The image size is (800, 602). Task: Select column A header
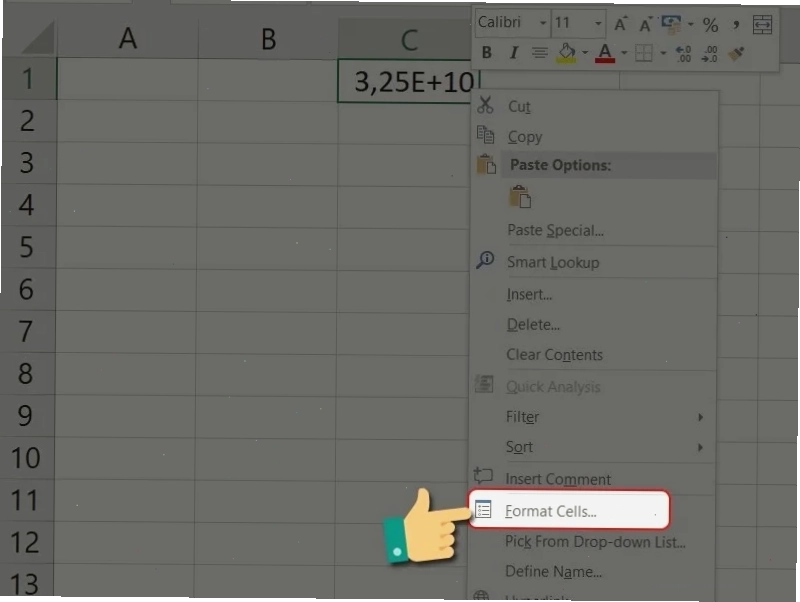click(128, 39)
